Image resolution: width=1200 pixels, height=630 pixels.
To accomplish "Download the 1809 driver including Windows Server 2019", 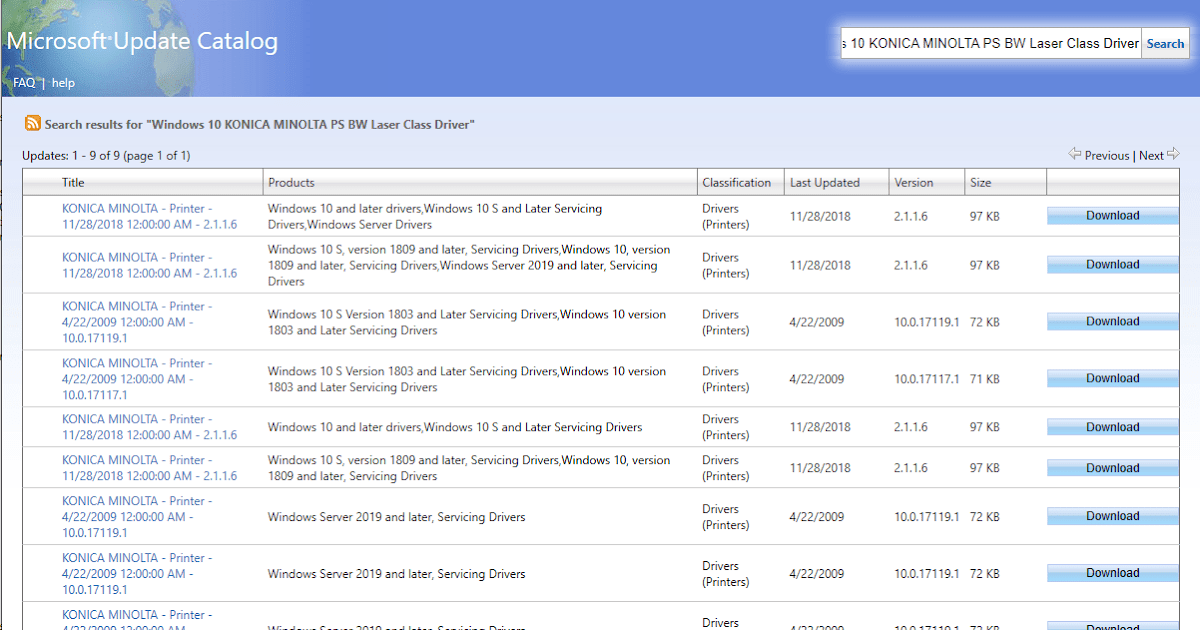I will (1113, 265).
